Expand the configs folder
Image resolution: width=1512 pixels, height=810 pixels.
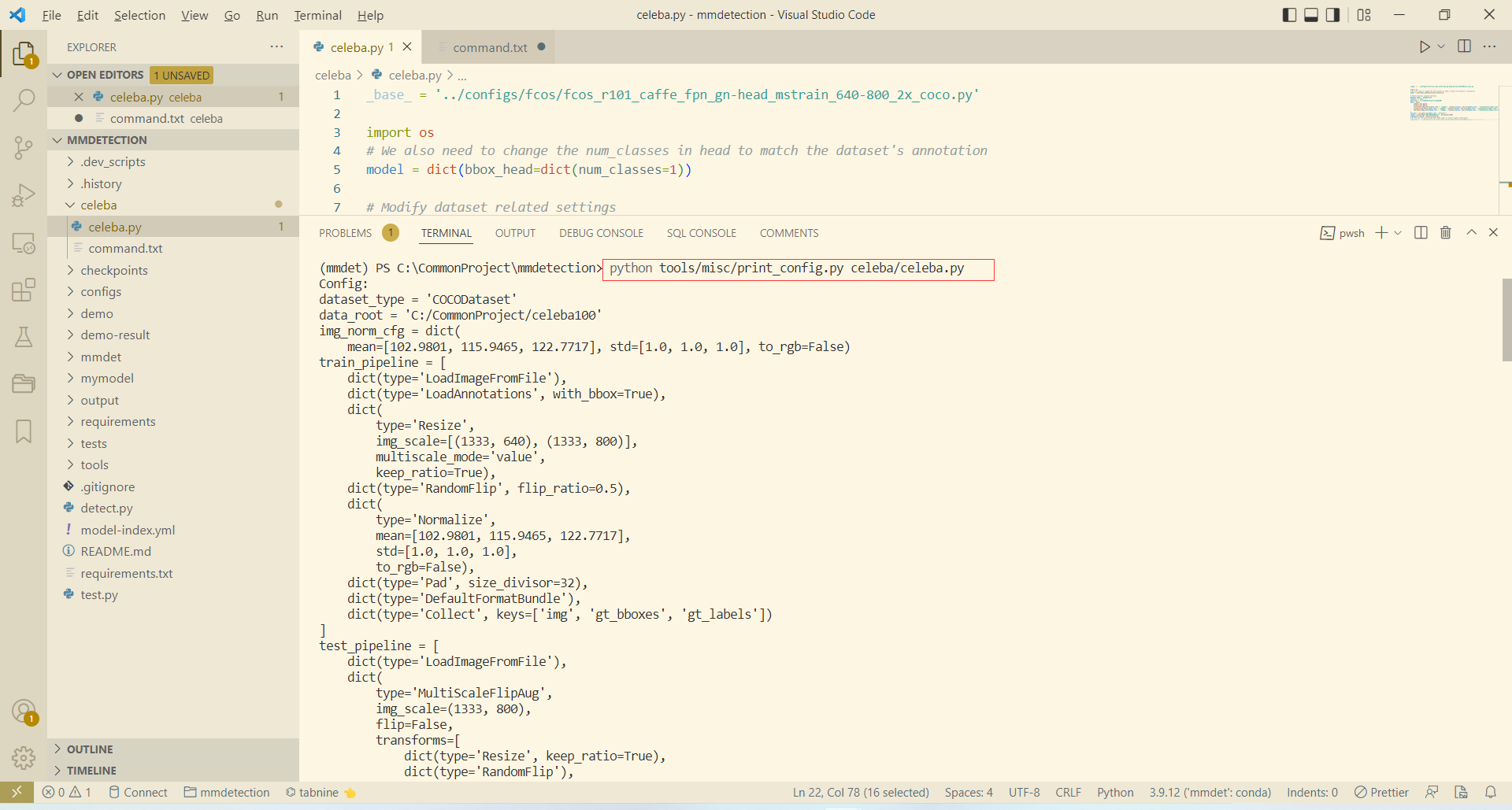coord(101,291)
